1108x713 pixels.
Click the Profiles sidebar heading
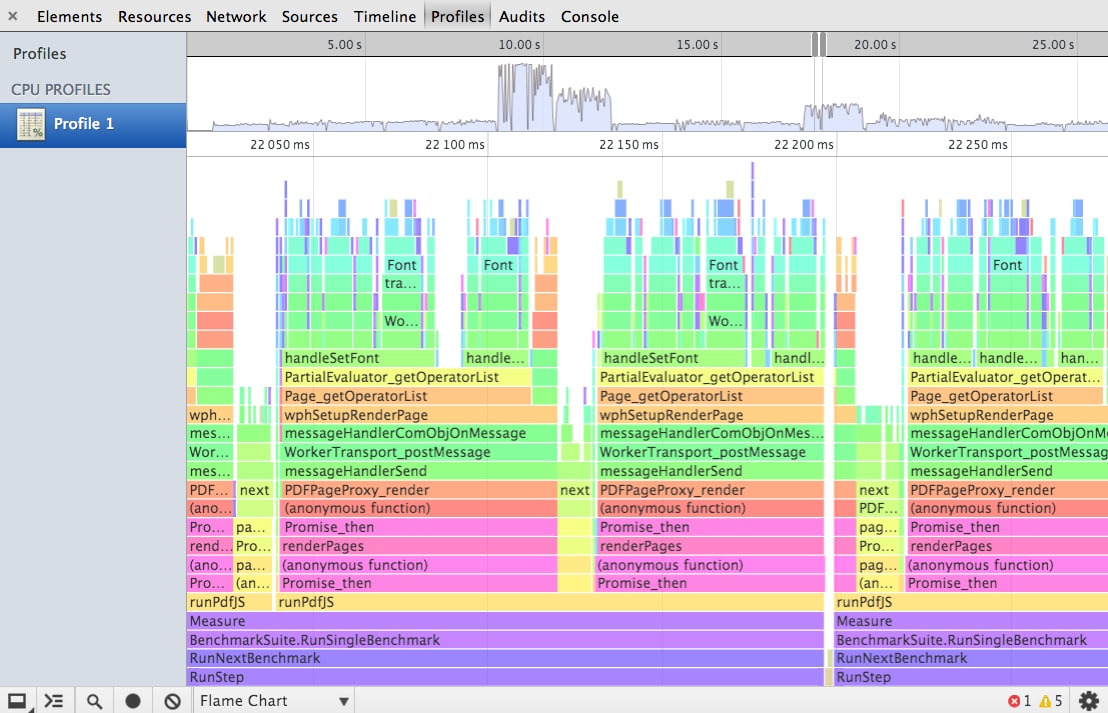point(40,54)
